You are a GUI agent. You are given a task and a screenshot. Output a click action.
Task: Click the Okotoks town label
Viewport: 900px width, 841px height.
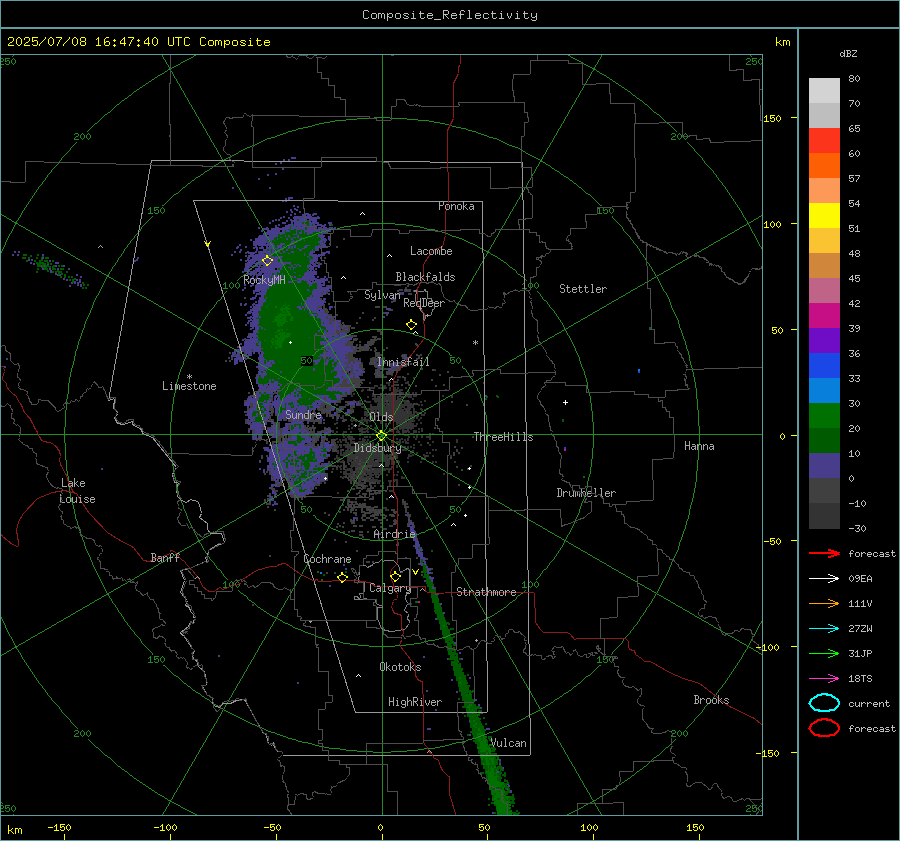[400, 667]
